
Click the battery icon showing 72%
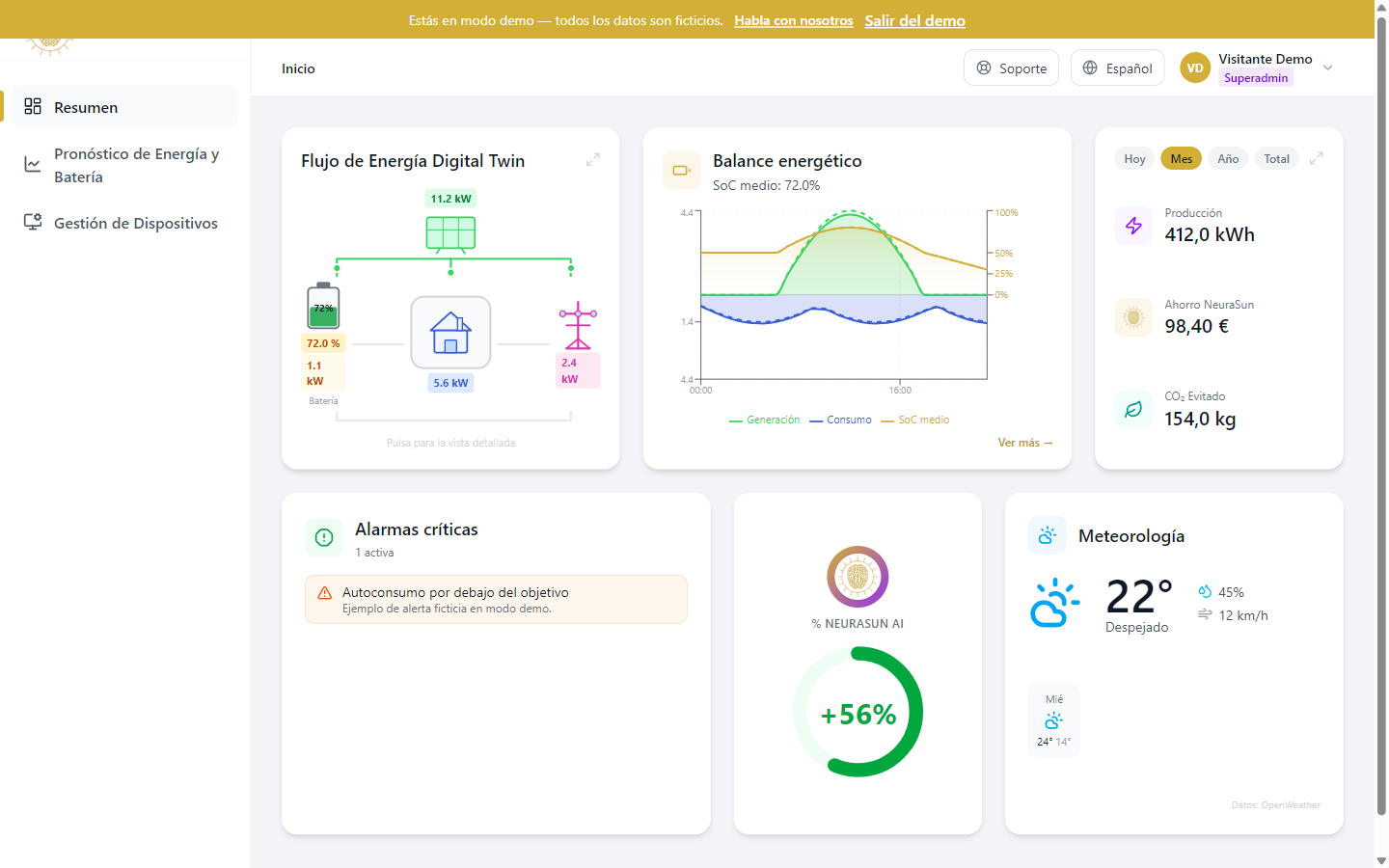click(323, 306)
